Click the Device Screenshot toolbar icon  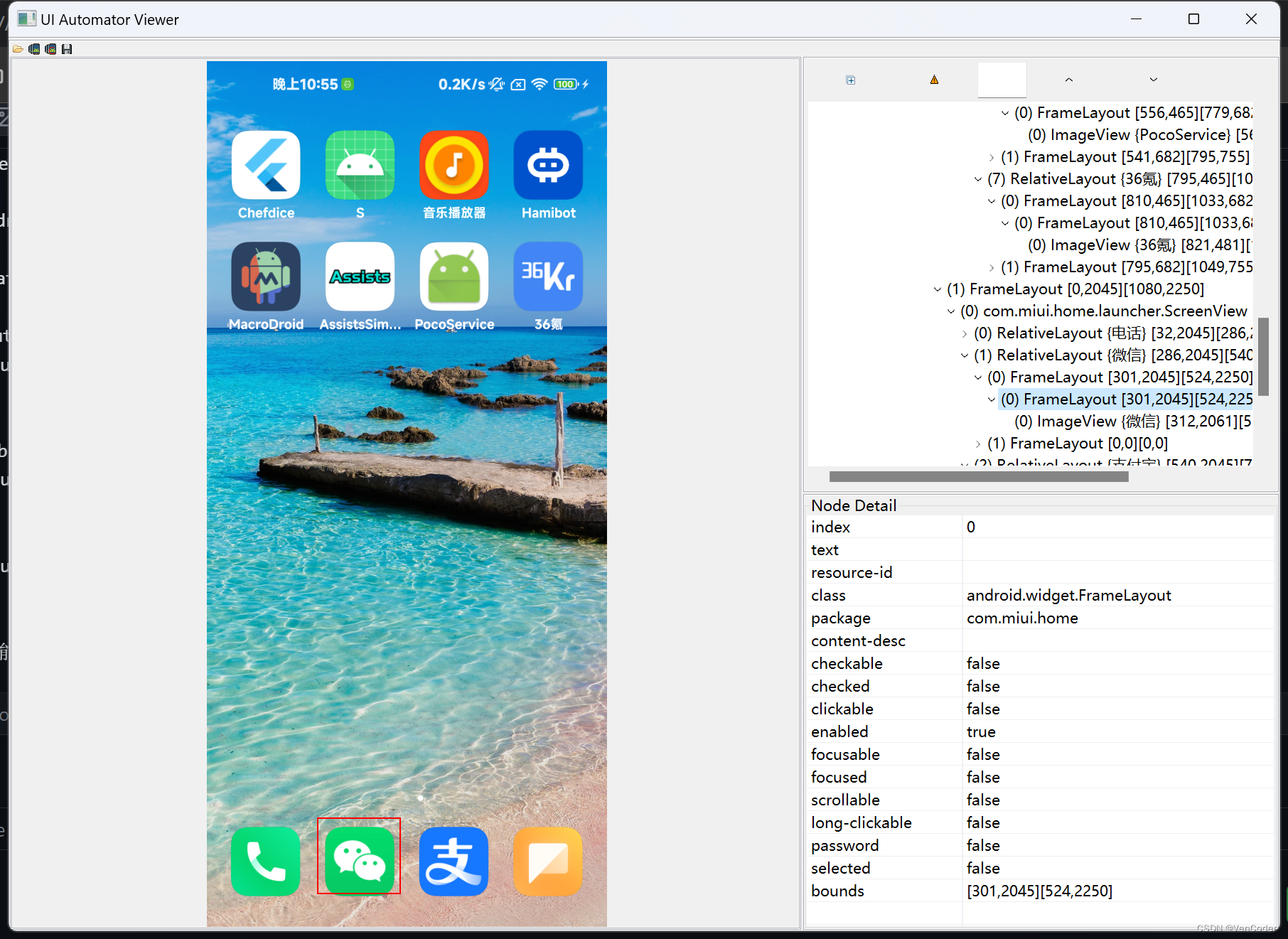34,49
